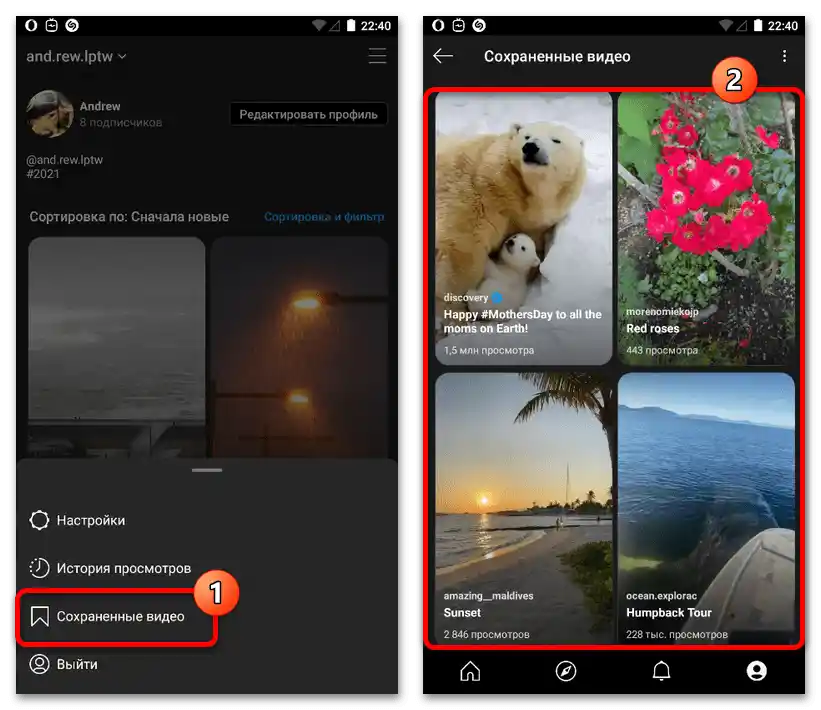Viewport: 821px width, 710px height.
Task: Tap the Редактировать профиль button
Action: (x=308, y=114)
